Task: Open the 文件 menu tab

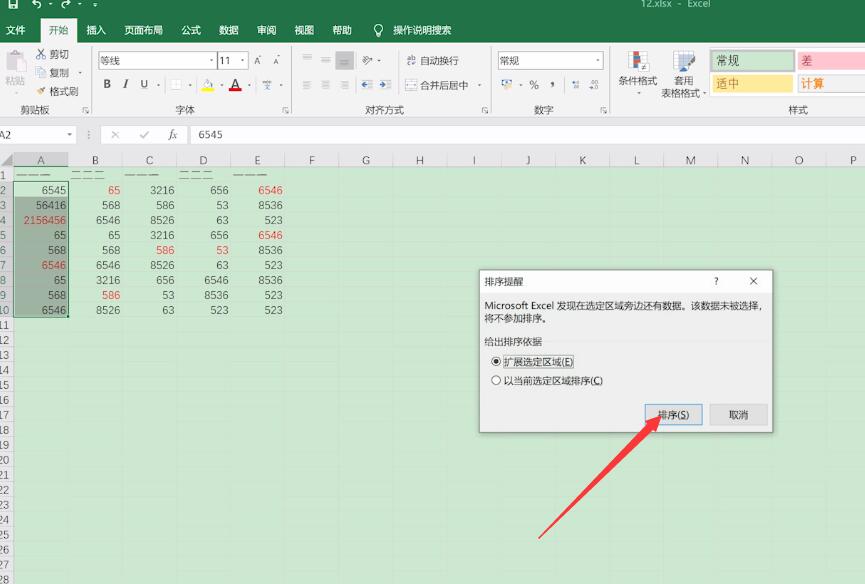Action: point(16,30)
